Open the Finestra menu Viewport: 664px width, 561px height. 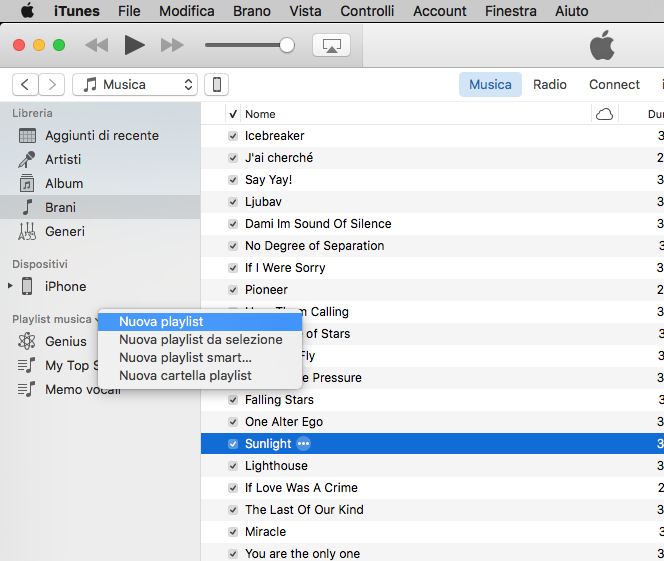point(511,11)
